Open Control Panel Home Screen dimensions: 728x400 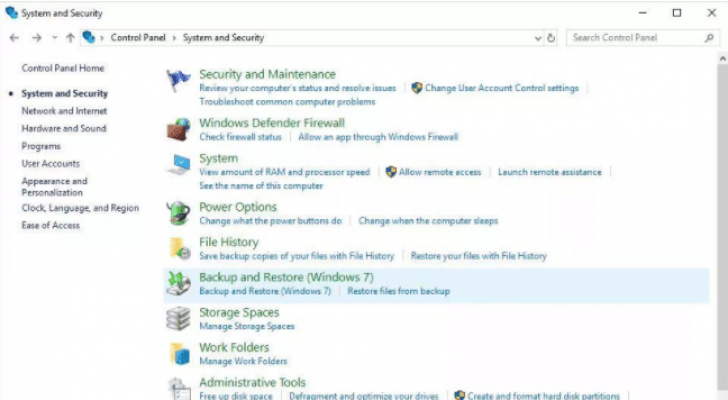(63, 68)
